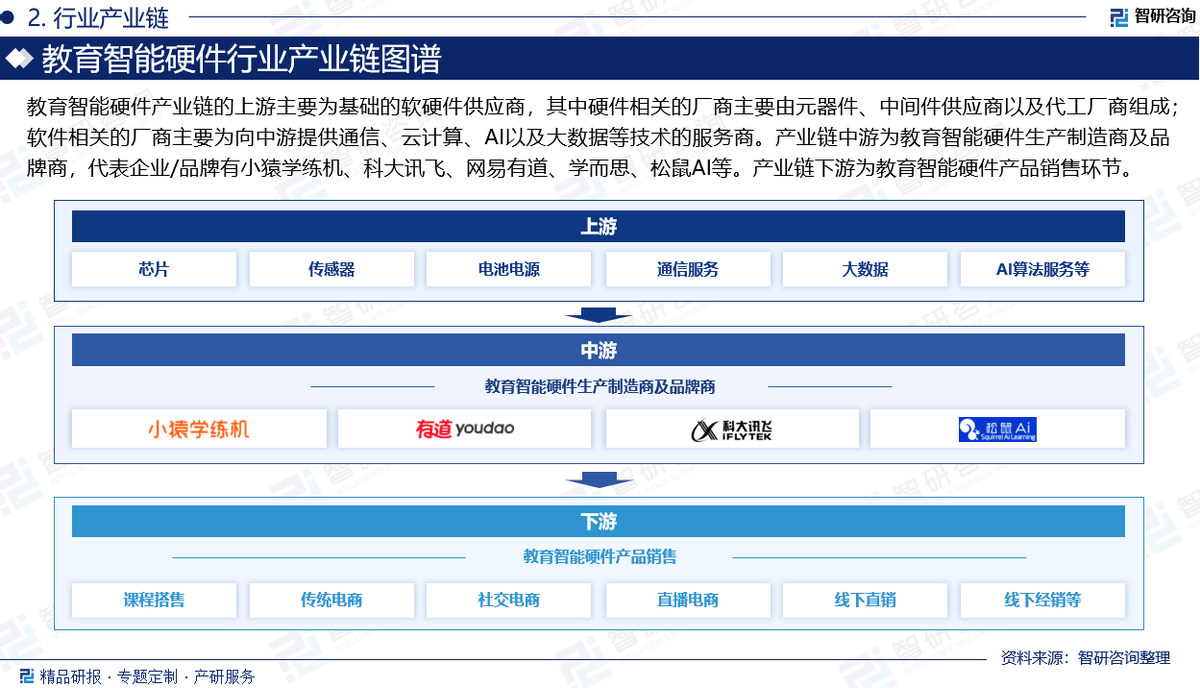Click the 线下经销等 box
The width and height of the screenshot is (1200, 688).
1042,600
